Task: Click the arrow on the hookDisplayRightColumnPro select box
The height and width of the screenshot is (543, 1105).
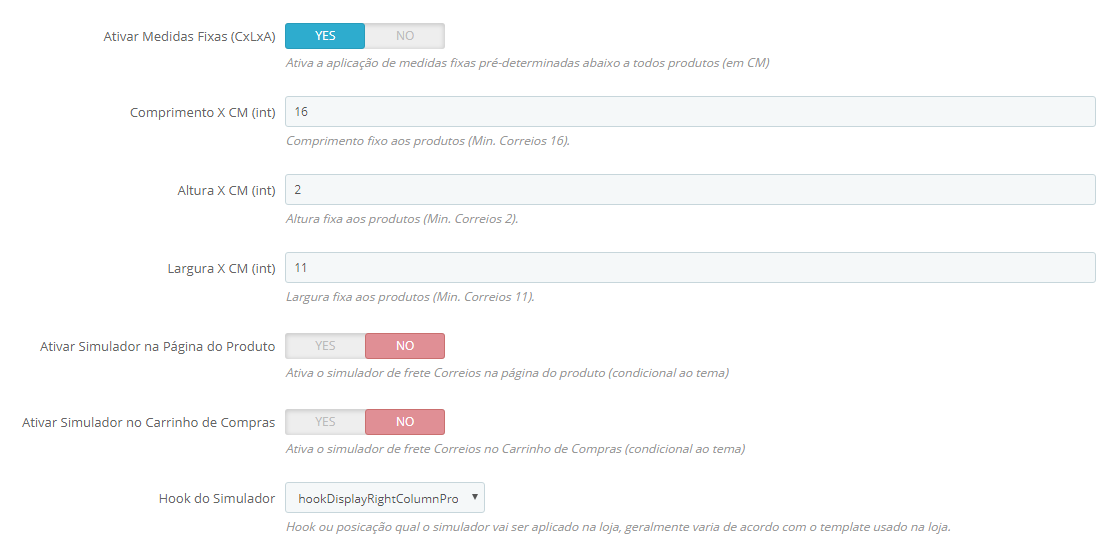Action: point(476,497)
